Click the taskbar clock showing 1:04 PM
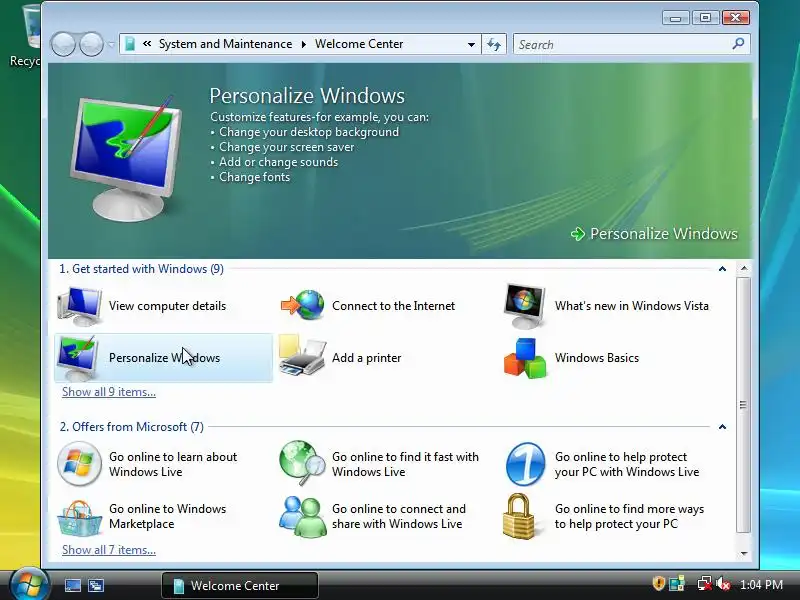 click(x=762, y=585)
